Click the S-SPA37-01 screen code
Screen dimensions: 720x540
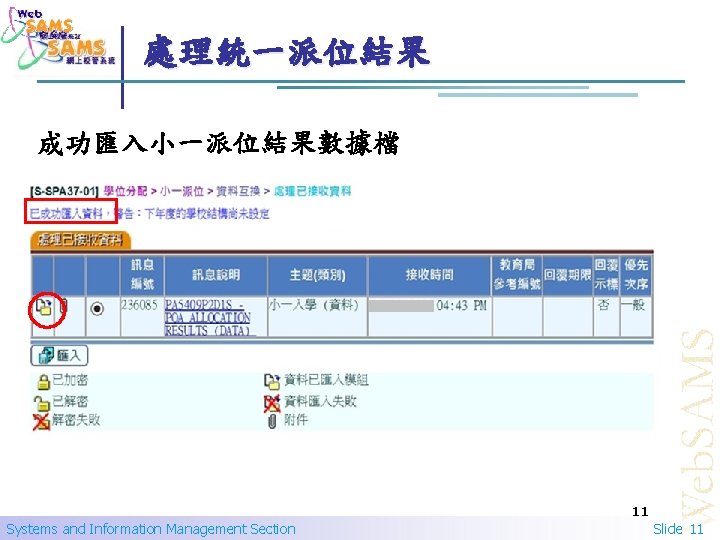[64, 191]
